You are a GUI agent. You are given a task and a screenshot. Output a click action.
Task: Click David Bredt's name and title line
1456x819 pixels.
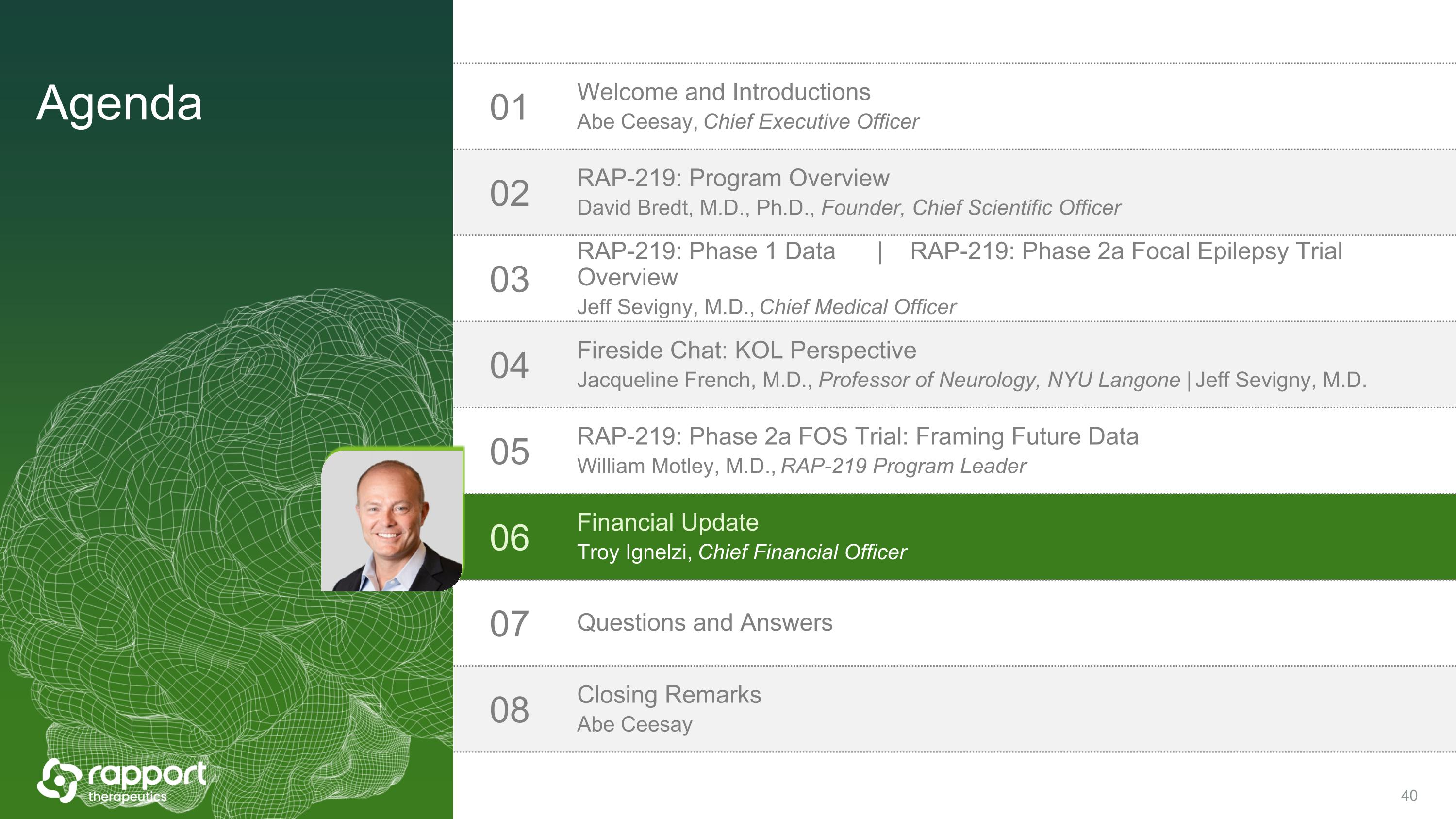click(848, 208)
